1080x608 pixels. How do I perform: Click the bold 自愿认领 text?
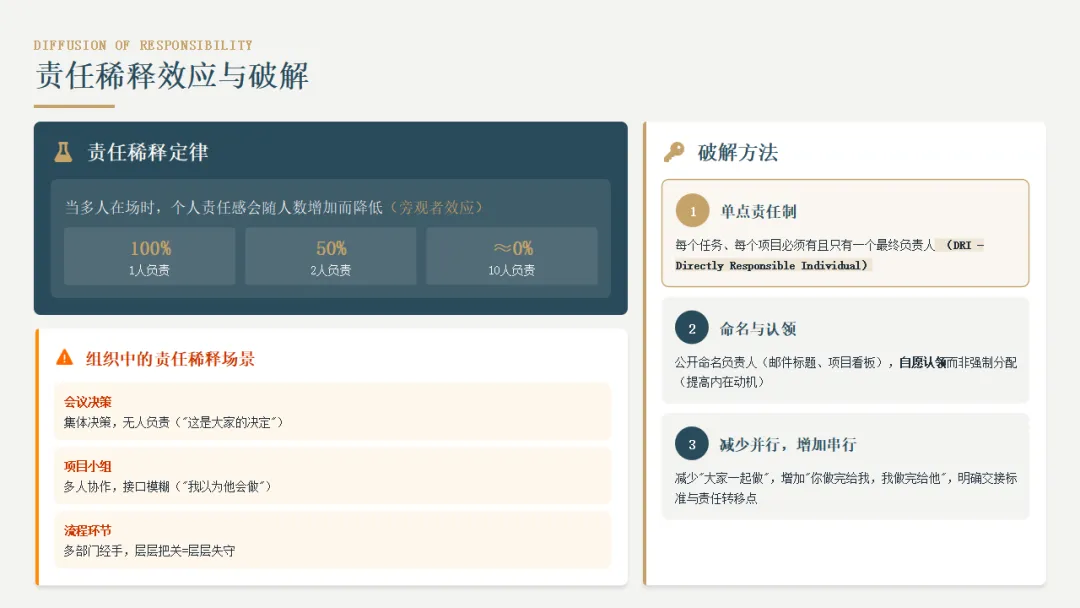tap(922, 362)
